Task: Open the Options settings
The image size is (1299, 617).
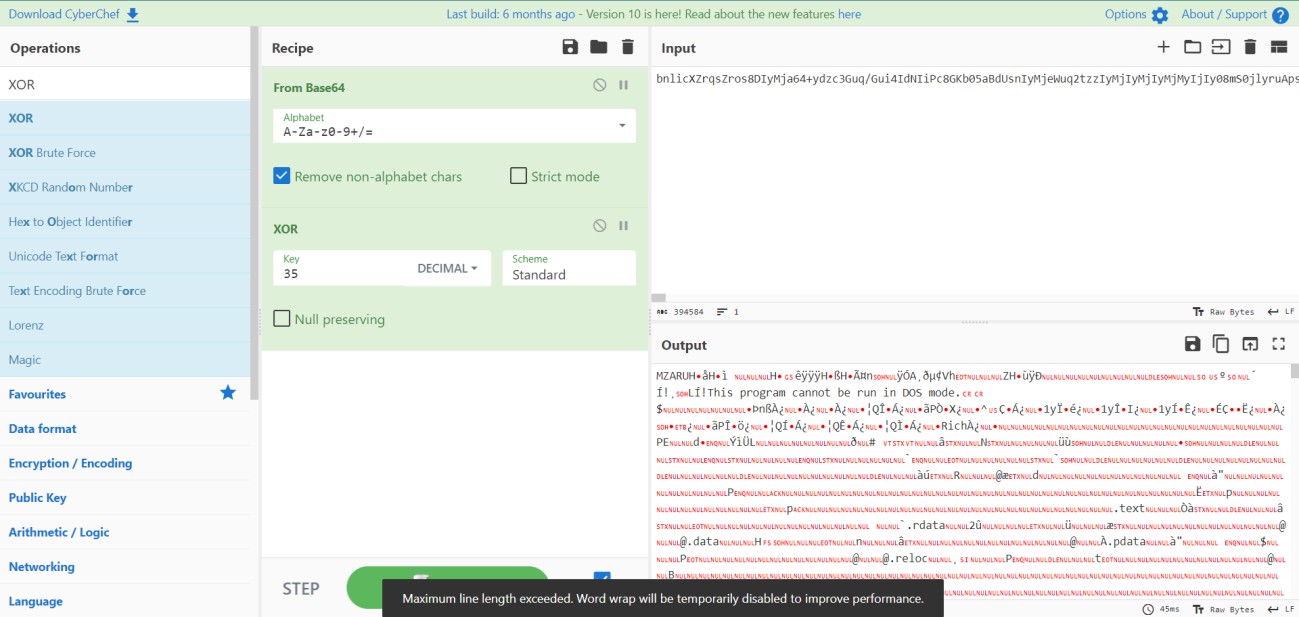Action: coord(1135,14)
